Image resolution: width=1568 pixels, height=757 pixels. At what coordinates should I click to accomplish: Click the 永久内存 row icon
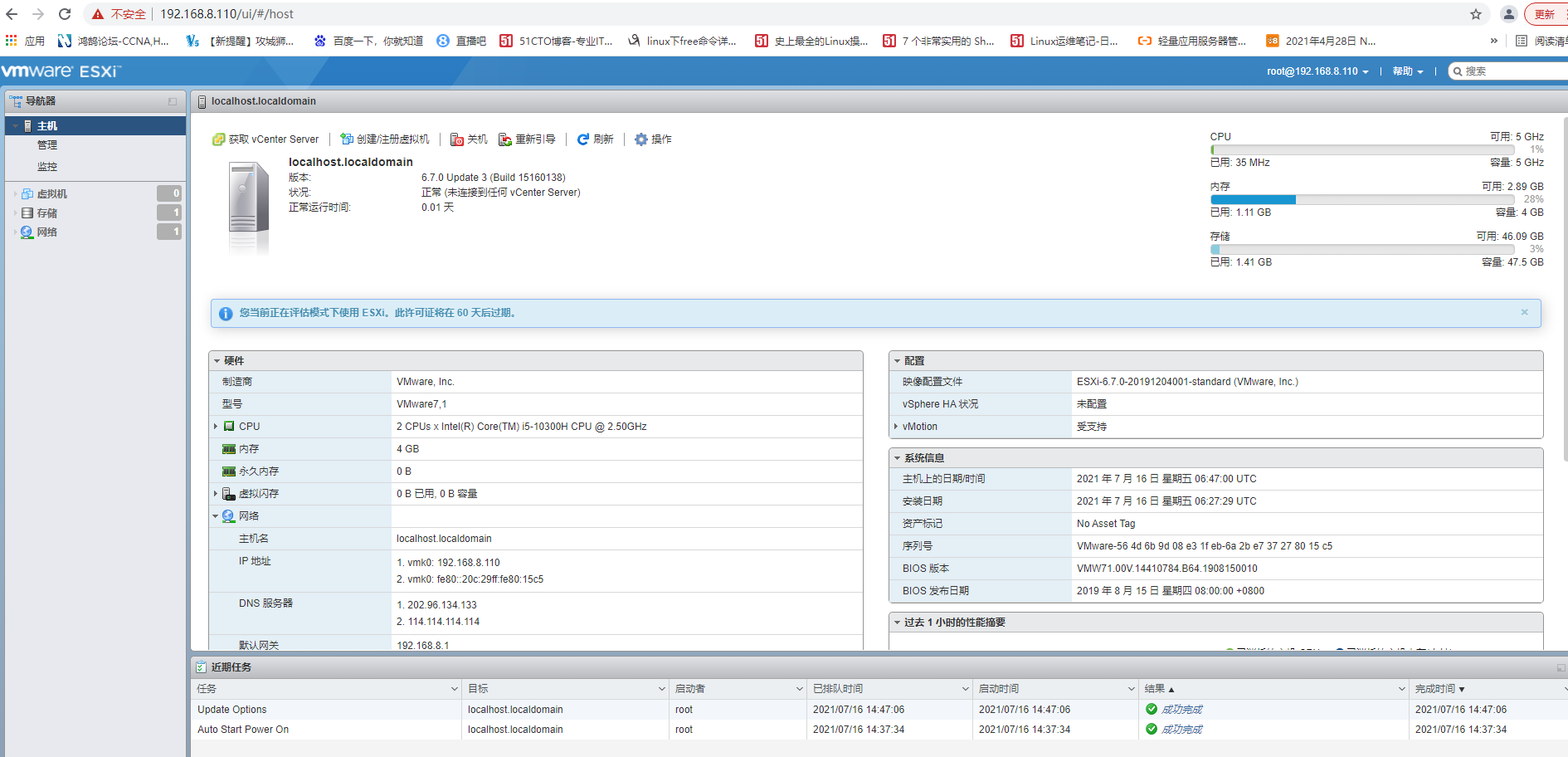(229, 471)
